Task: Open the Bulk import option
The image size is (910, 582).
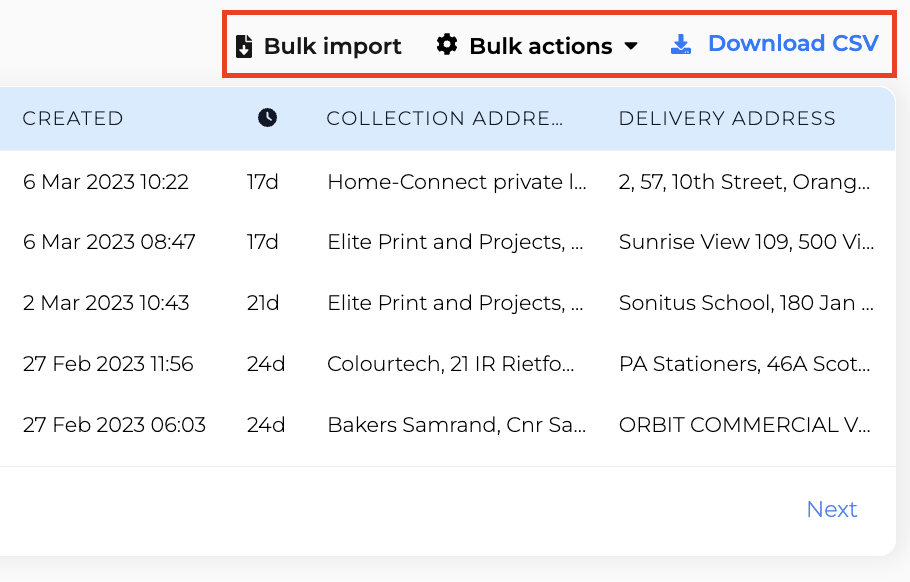Action: pos(318,46)
